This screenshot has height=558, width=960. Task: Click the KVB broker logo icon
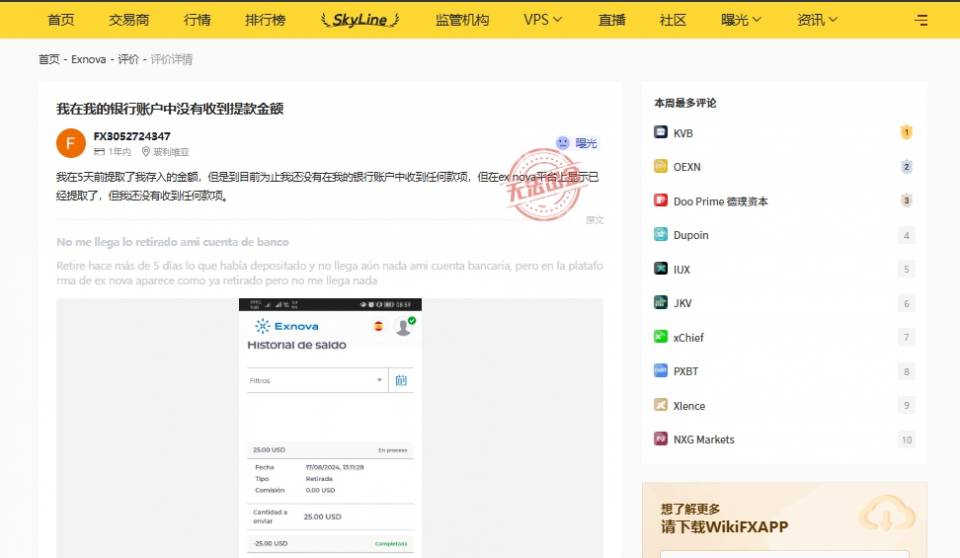tap(661, 132)
